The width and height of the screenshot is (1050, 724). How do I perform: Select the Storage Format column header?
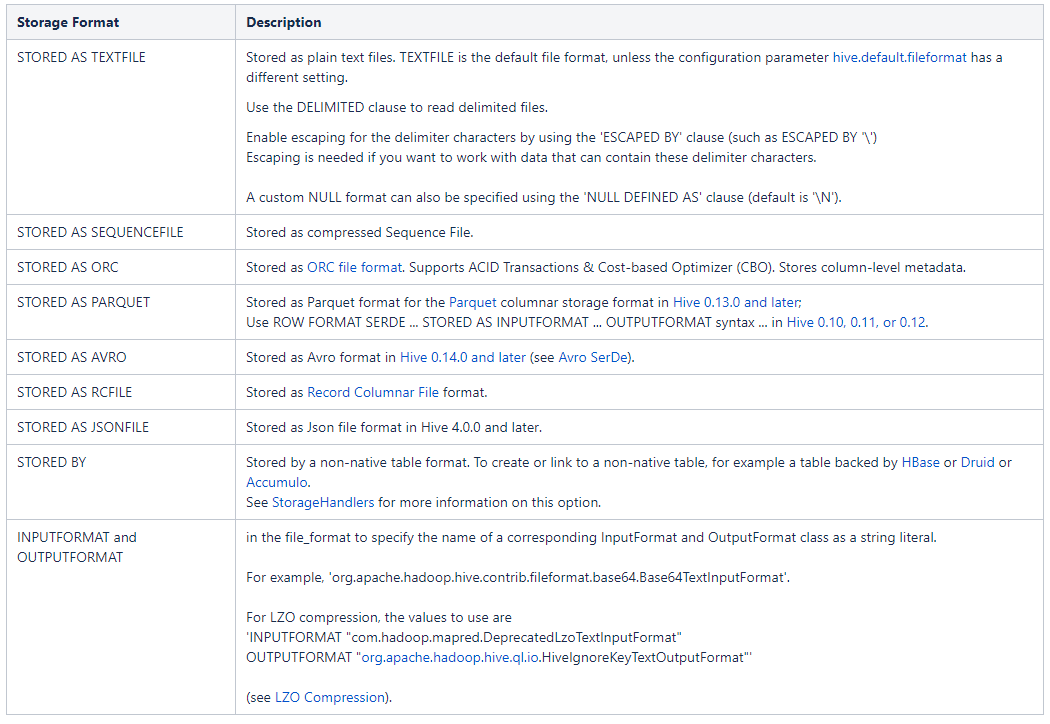click(121, 22)
